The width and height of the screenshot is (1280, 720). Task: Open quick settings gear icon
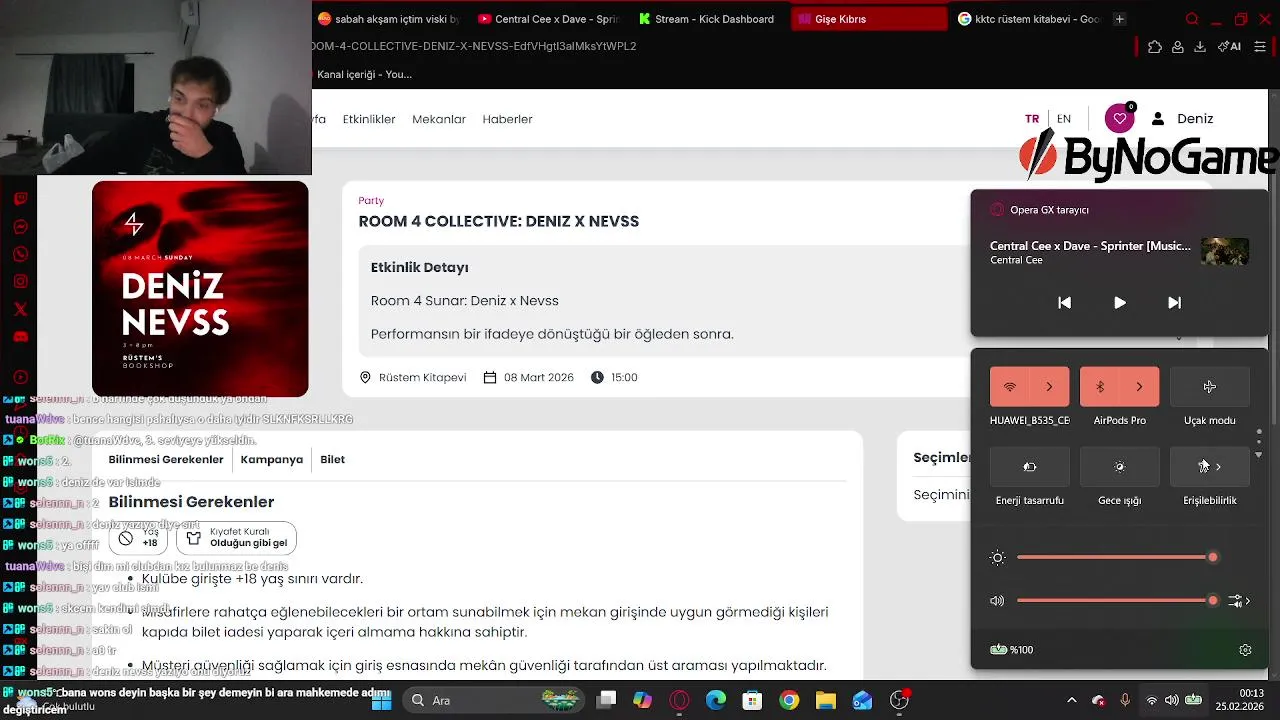click(1245, 650)
